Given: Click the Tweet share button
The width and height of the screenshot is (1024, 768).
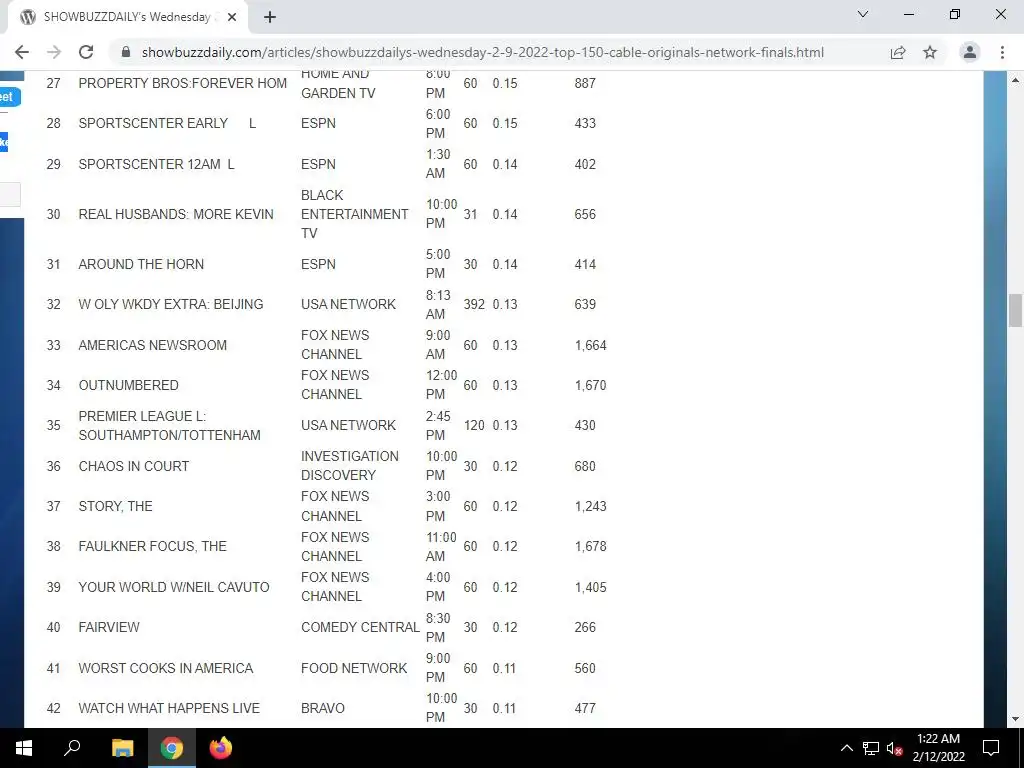Looking at the screenshot, I should click(x=10, y=97).
